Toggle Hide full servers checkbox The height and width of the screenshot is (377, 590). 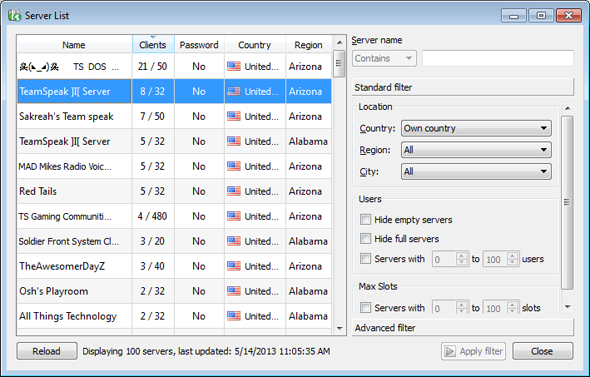coord(365,239)
